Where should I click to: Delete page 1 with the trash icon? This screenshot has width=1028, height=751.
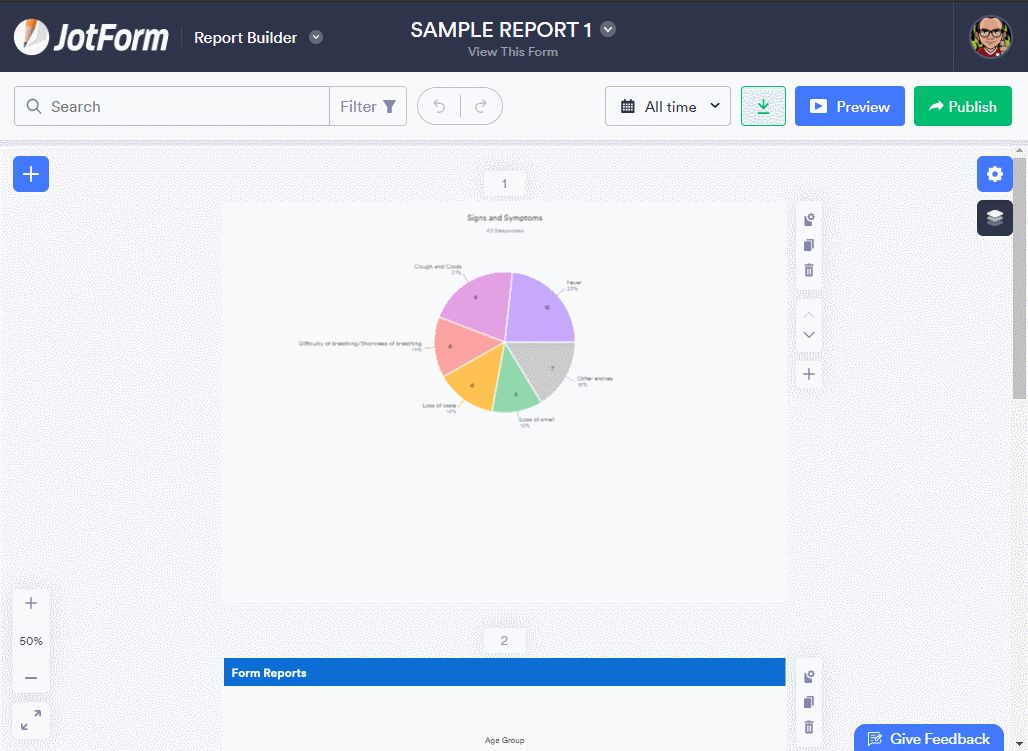pyautogui.click(x=808, y=269)
